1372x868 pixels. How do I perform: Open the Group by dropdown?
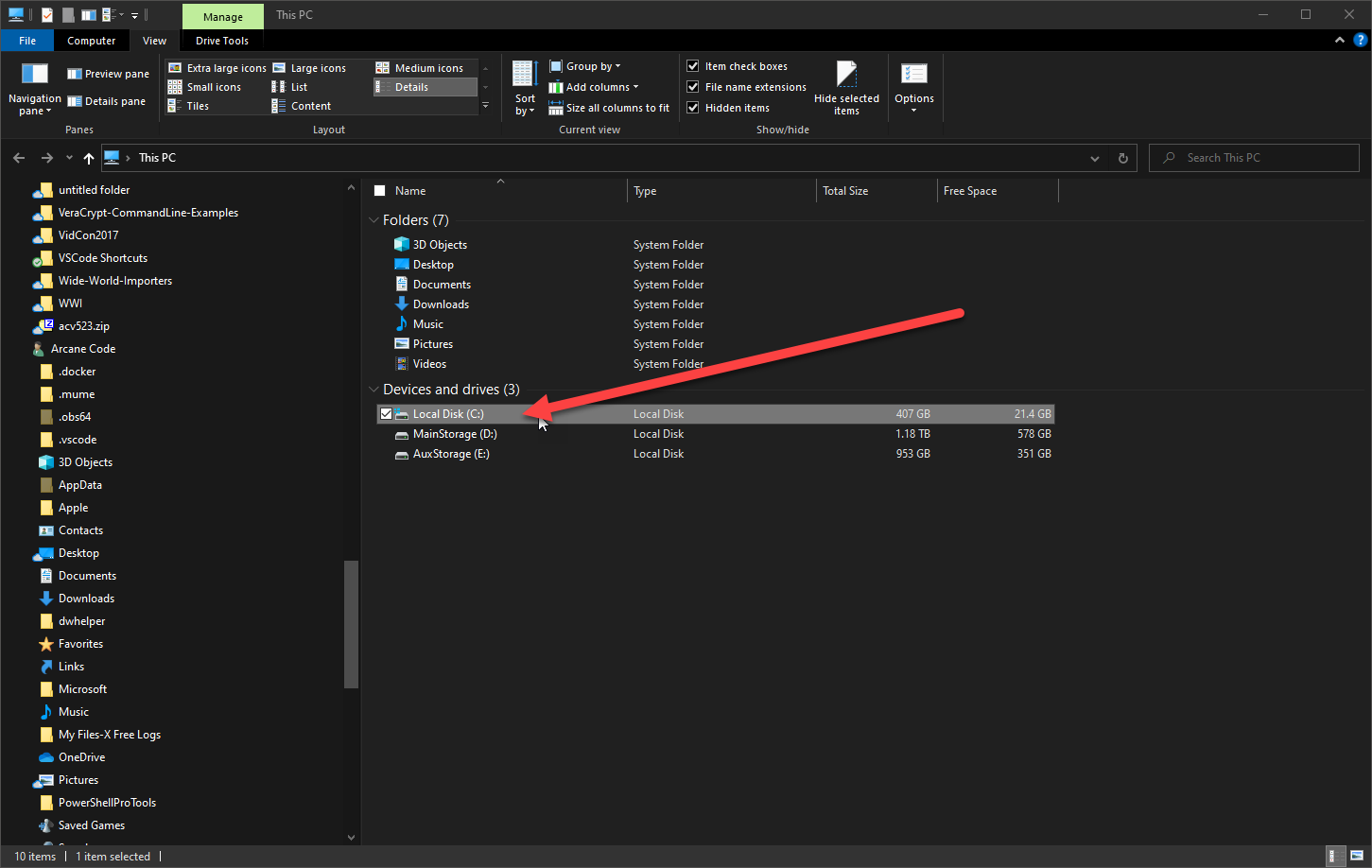[x=585, y=66]
